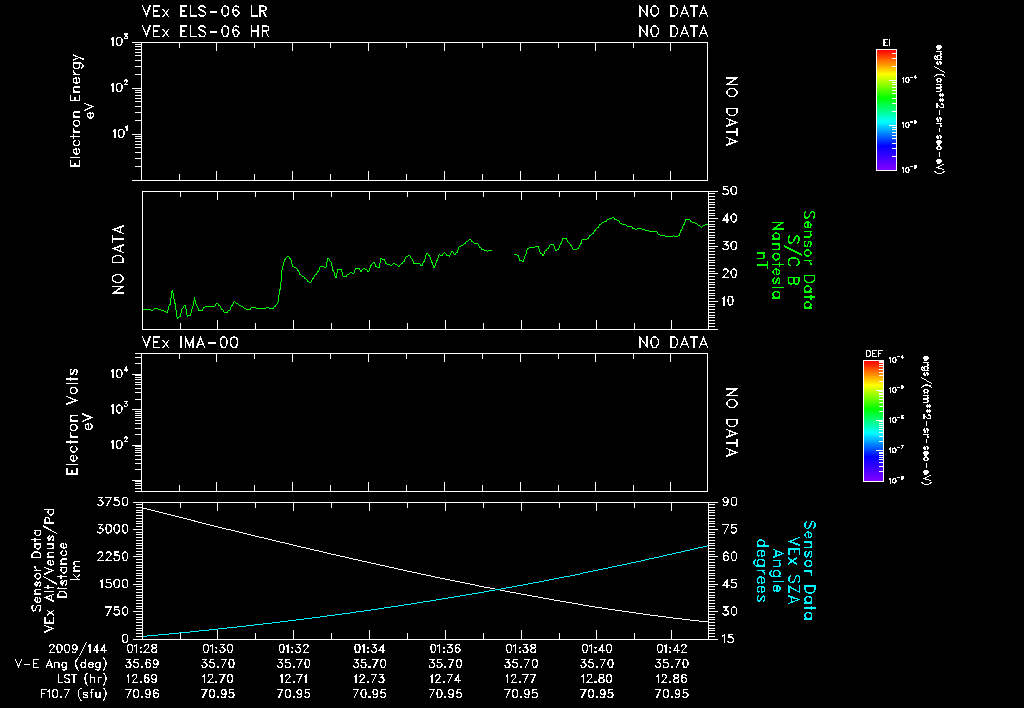
Task: Click the 01:40 time tick label
Action: click(597, 649)
